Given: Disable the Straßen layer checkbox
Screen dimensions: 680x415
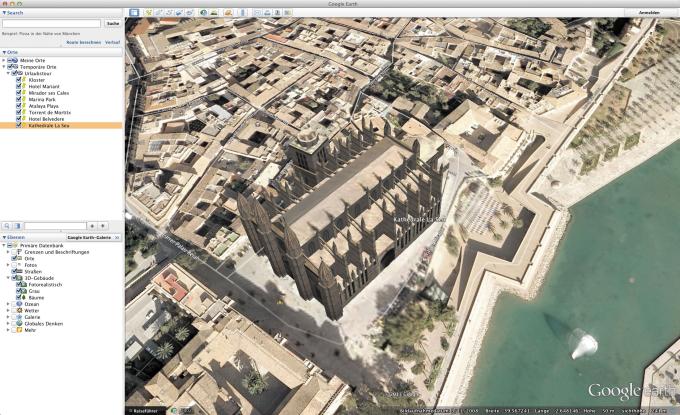Looking at the screenshot, I should [14, 271].
